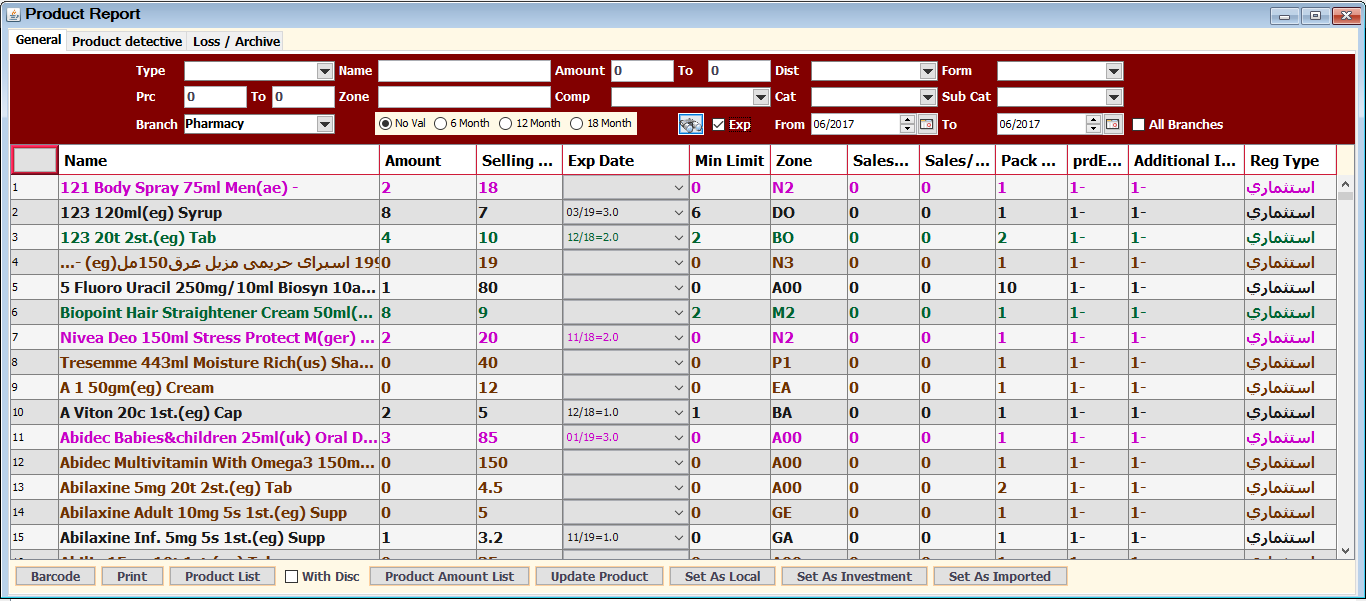The width and height of the screenshot is (1366, 601).
Task: Click the Product Amount List button
Action: tap(450, 576)
